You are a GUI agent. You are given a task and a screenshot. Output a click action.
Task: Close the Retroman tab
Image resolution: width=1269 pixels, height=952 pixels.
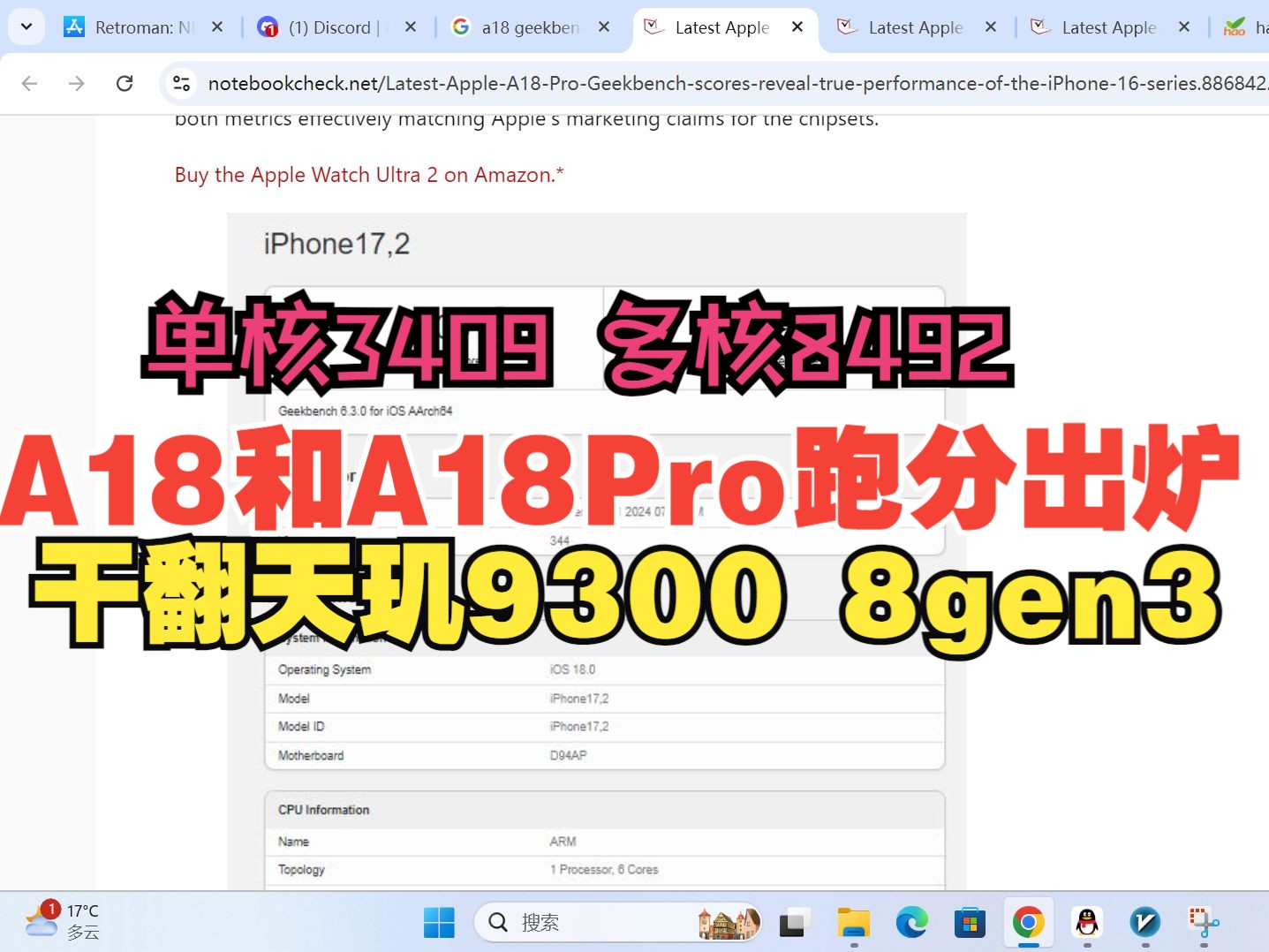[217, 27]
